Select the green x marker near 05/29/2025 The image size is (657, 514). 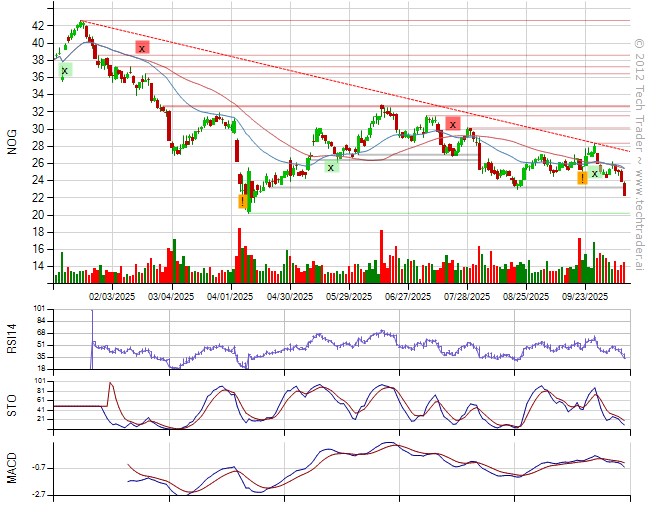[331, 167]
